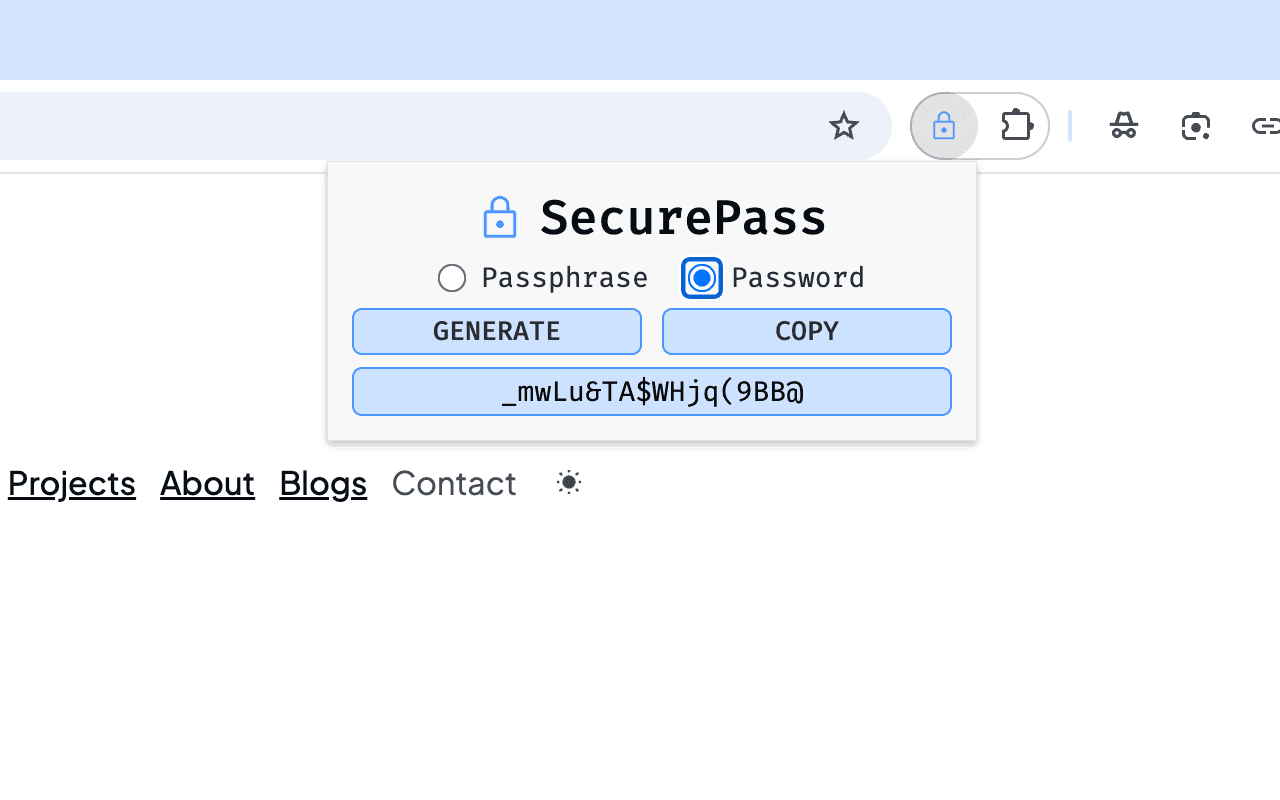The width and height of the screenshot is (1280, 800).
Task: Bookmark this page with the star icon
Action: click(x=843, y=126)
